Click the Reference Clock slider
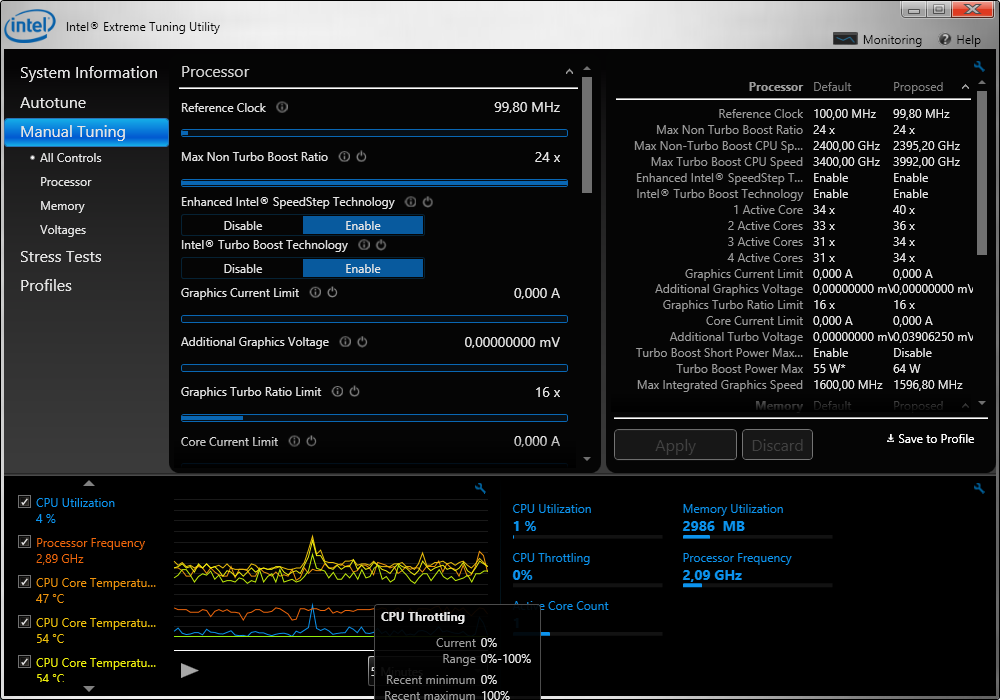 (374, 133)
